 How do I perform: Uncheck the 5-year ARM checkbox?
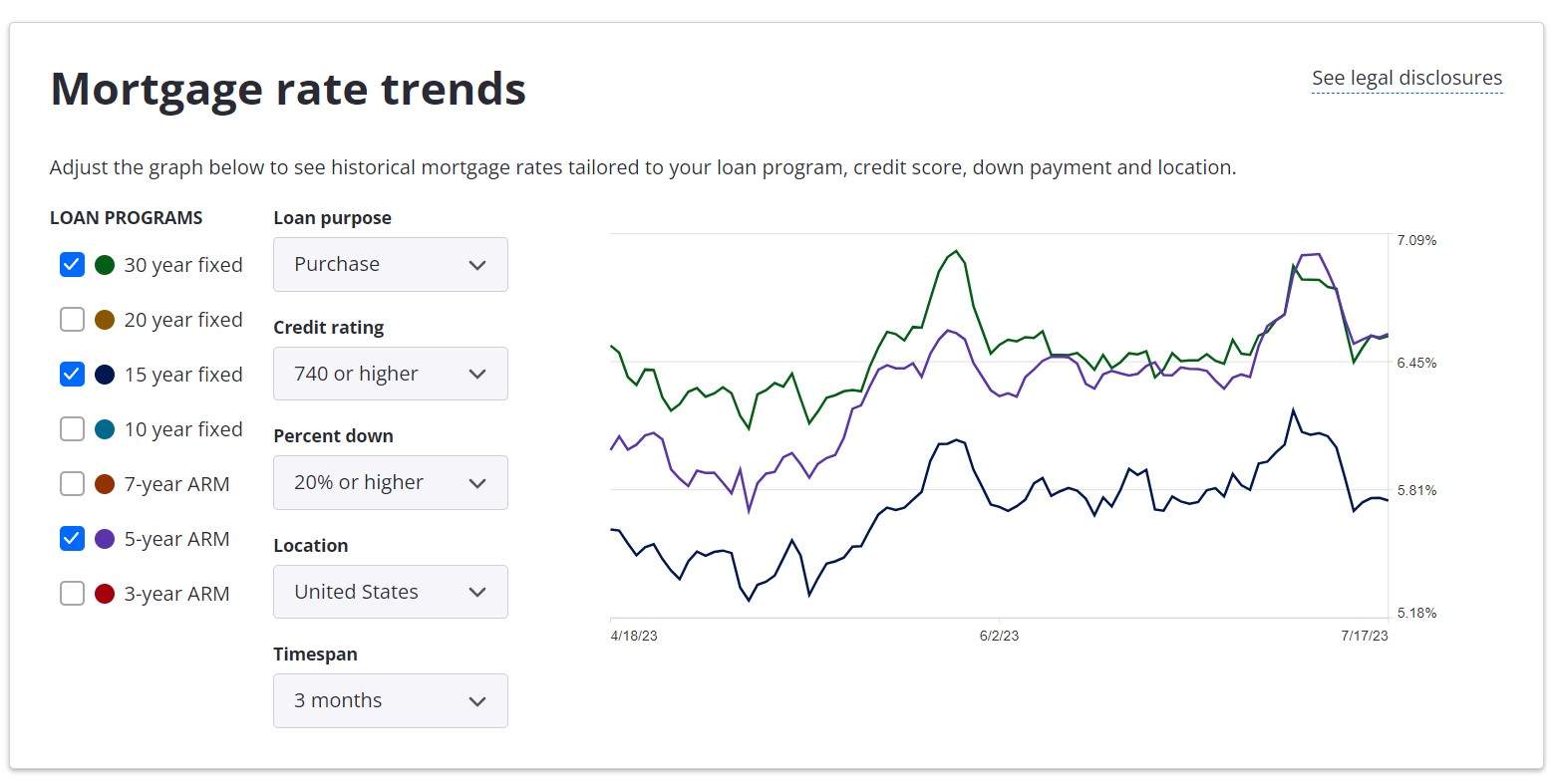pyautogui.click(x=72, y=539)
